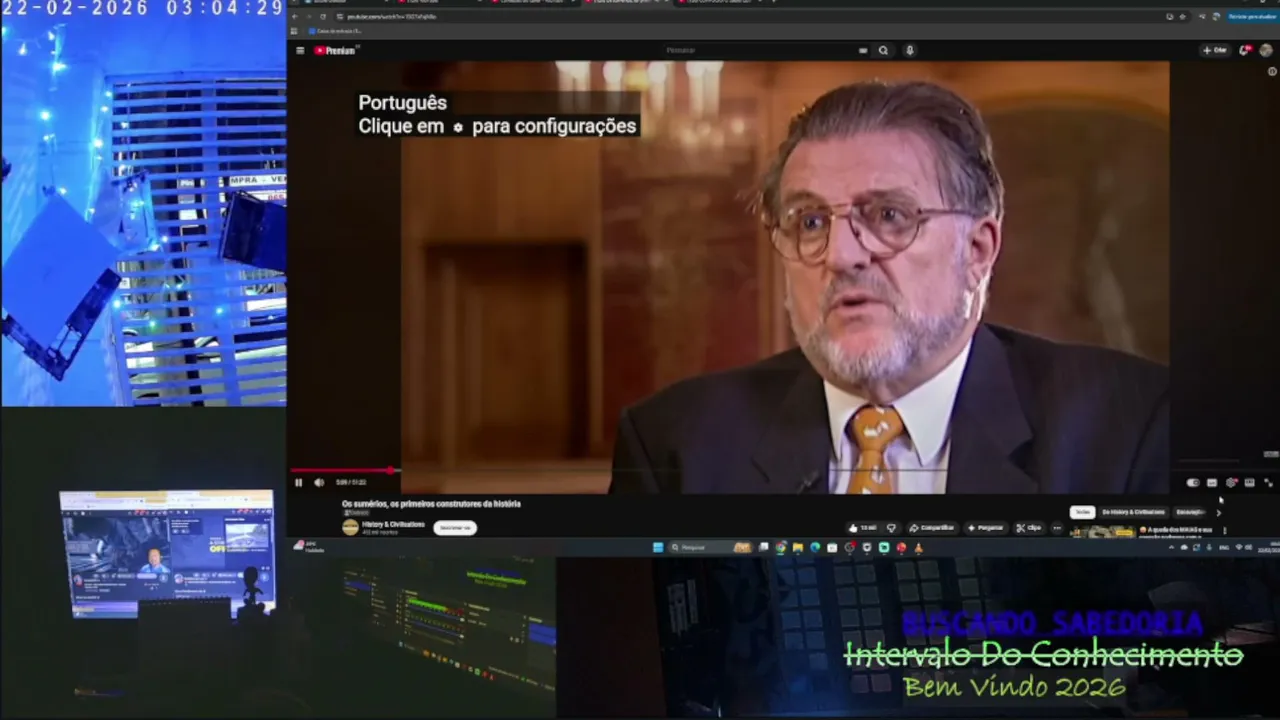
Task: Click the YouTube search magnifier button
Action: pos(883,50)
